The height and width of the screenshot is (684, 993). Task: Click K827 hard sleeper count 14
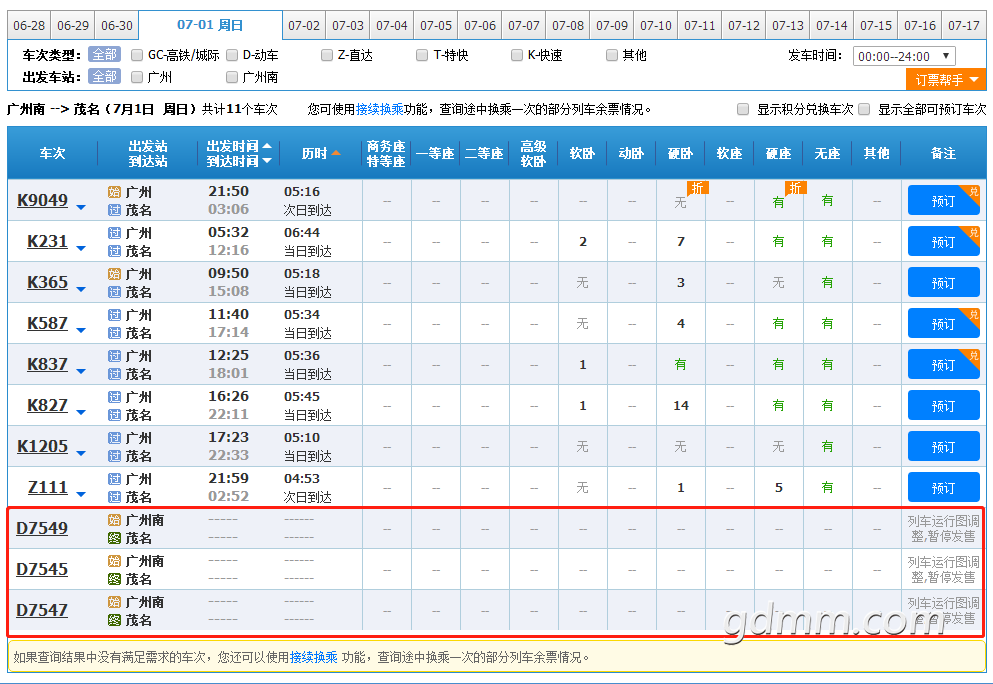pyautogui.click(x=681, y=405)
